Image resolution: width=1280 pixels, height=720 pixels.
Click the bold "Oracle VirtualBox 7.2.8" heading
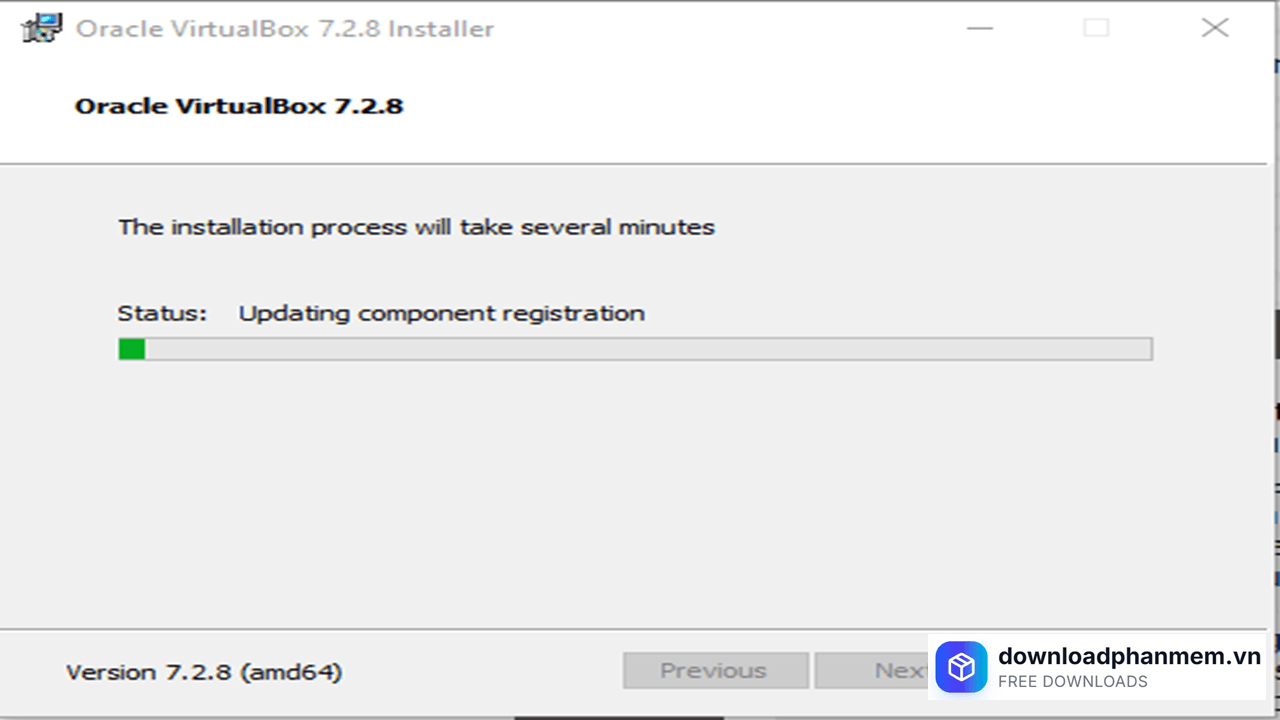click(239, 106)
